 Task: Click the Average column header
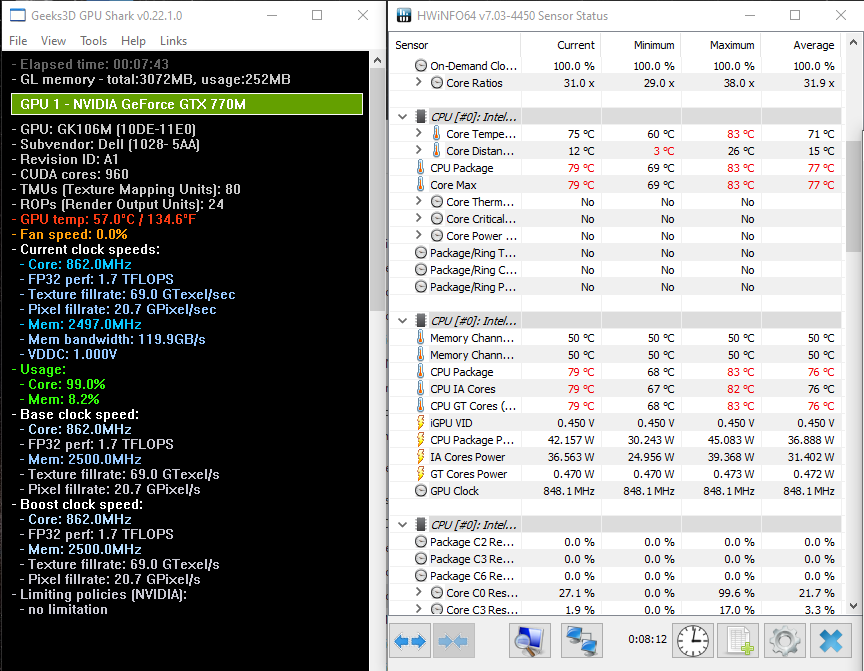pyautogui.click(x=801, y=45)
